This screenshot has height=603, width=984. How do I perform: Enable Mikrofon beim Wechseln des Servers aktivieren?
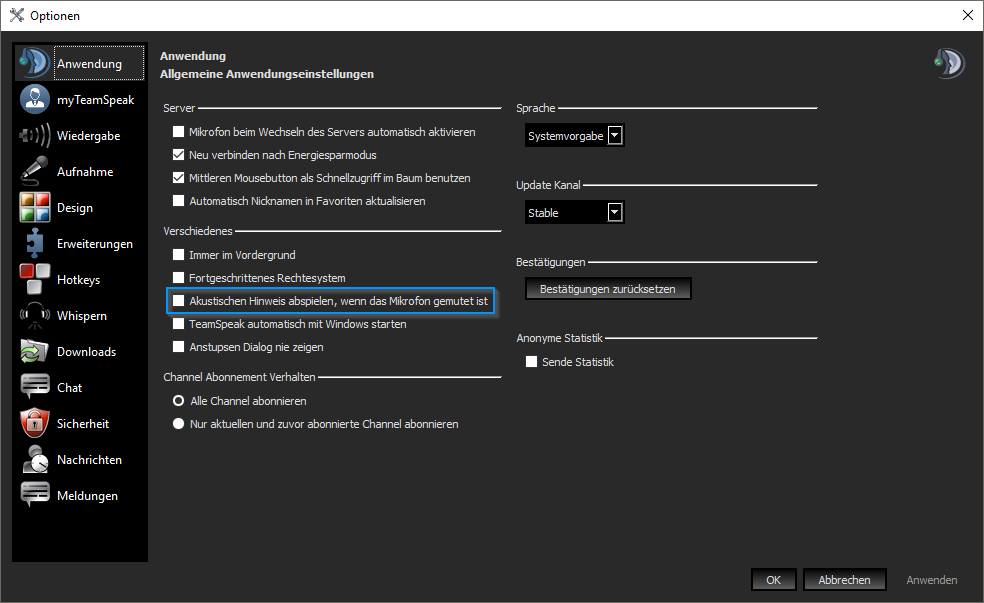pos(179,132)
